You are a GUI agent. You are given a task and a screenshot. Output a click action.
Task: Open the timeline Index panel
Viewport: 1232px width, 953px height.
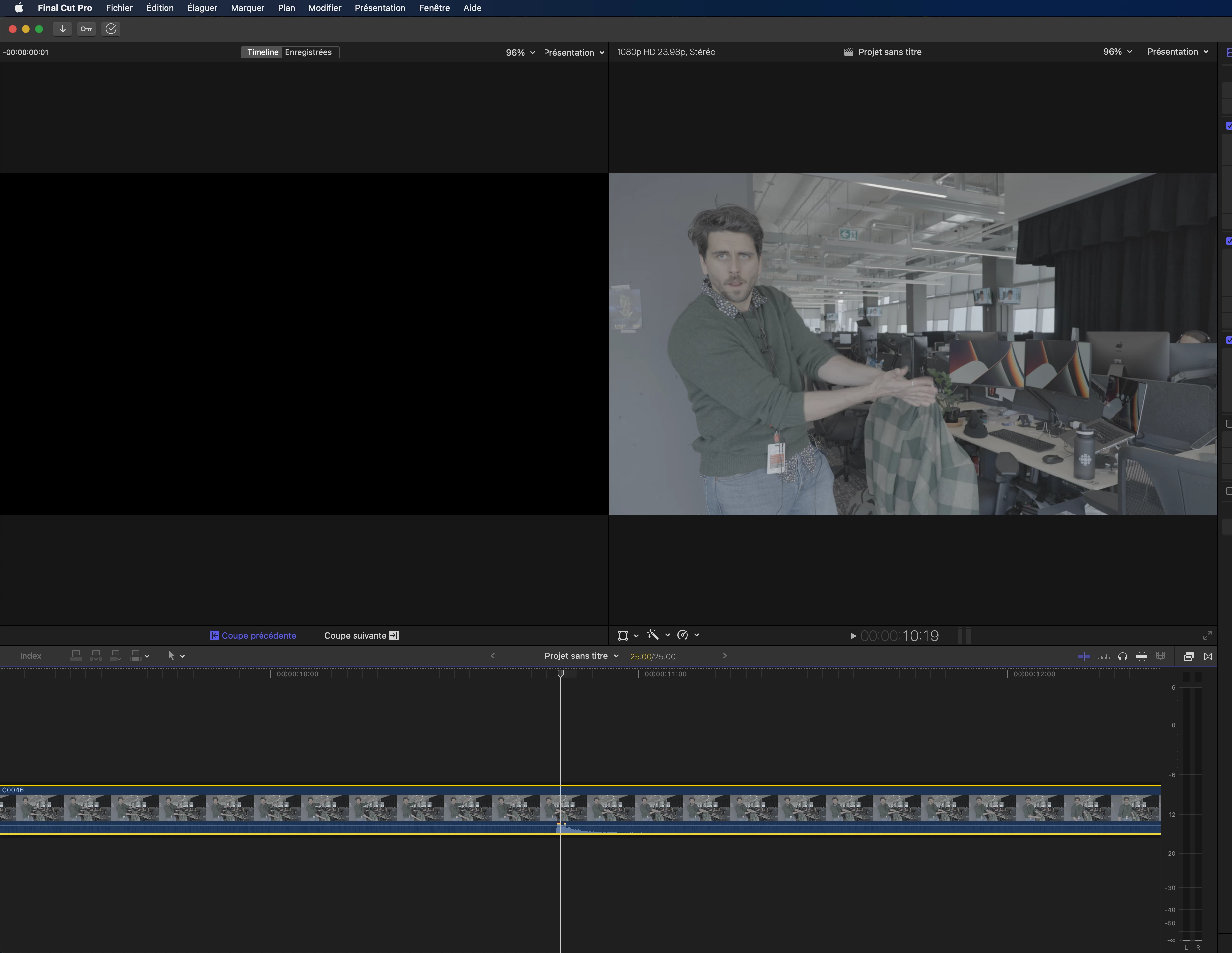[30, 656]
